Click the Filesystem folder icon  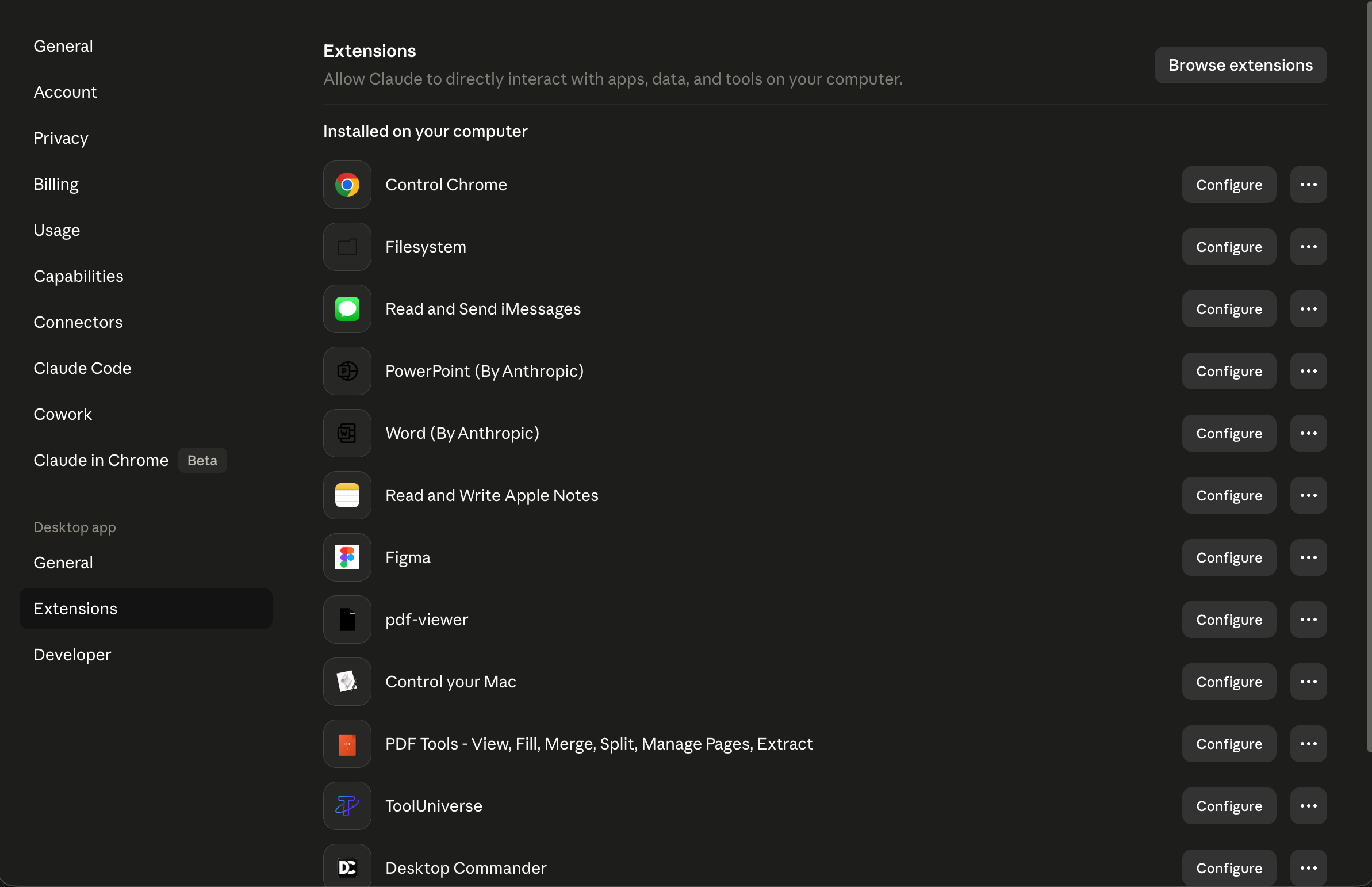[x=347, y=247]
